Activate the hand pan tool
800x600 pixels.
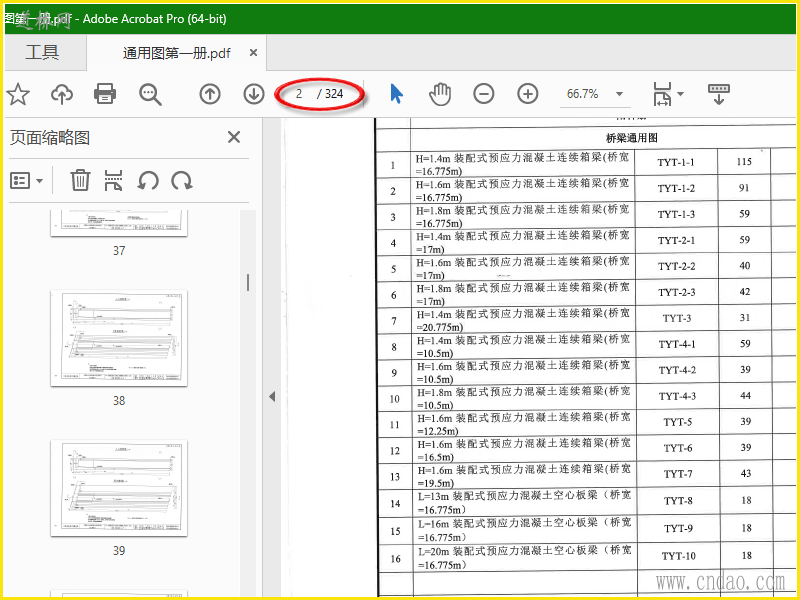point(440,94)
